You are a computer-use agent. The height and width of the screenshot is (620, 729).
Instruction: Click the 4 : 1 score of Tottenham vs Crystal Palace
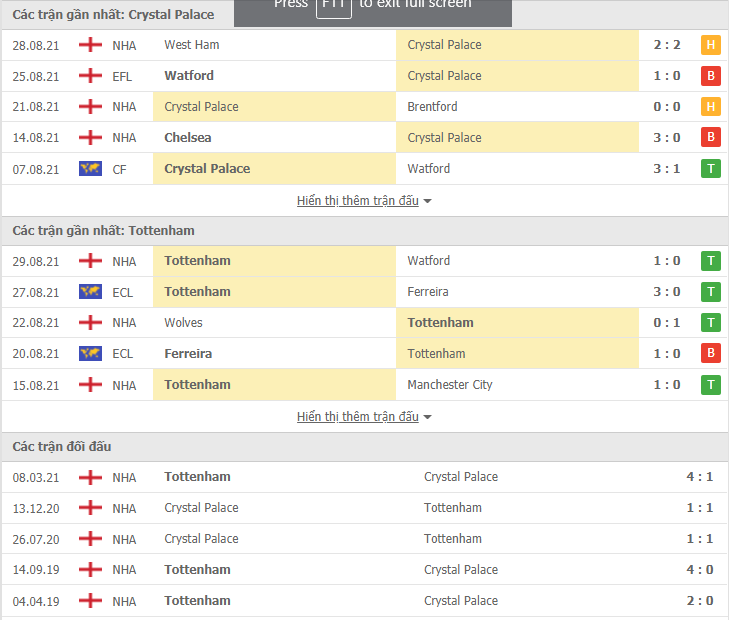click(x=699, y=477)
